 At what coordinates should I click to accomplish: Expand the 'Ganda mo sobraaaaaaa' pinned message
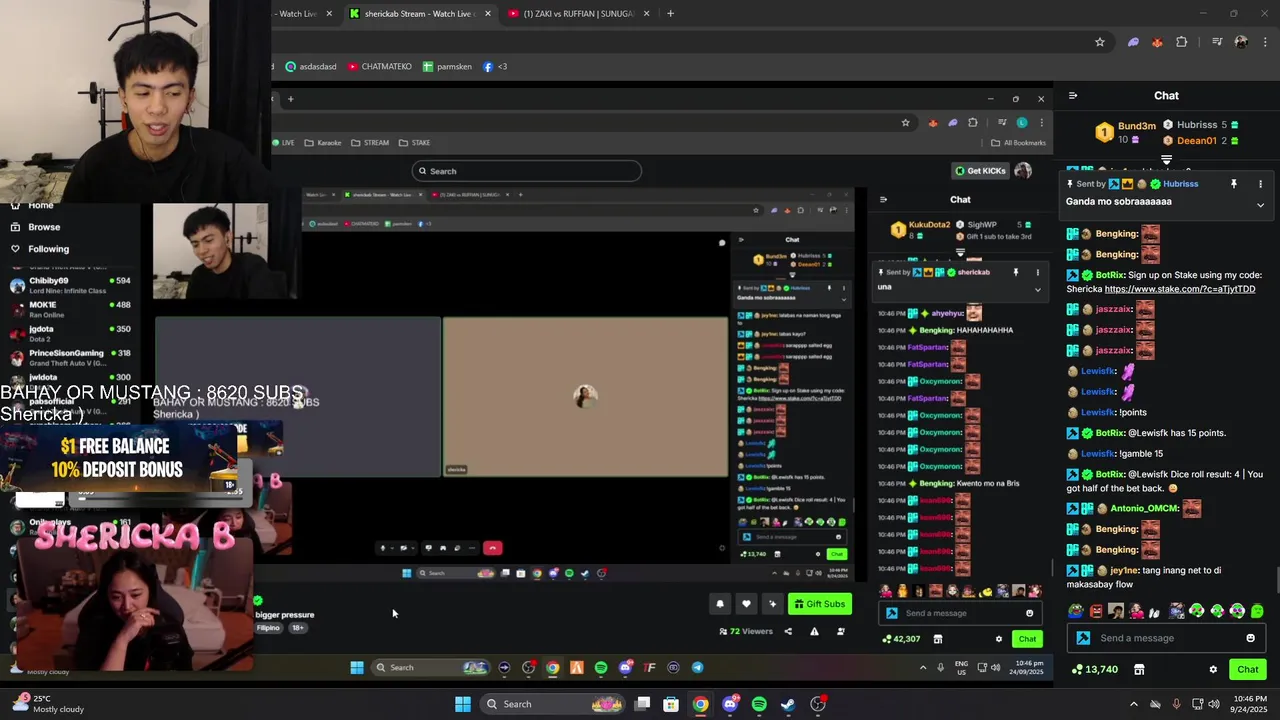pyautogui.click(x=1260, y=205)
